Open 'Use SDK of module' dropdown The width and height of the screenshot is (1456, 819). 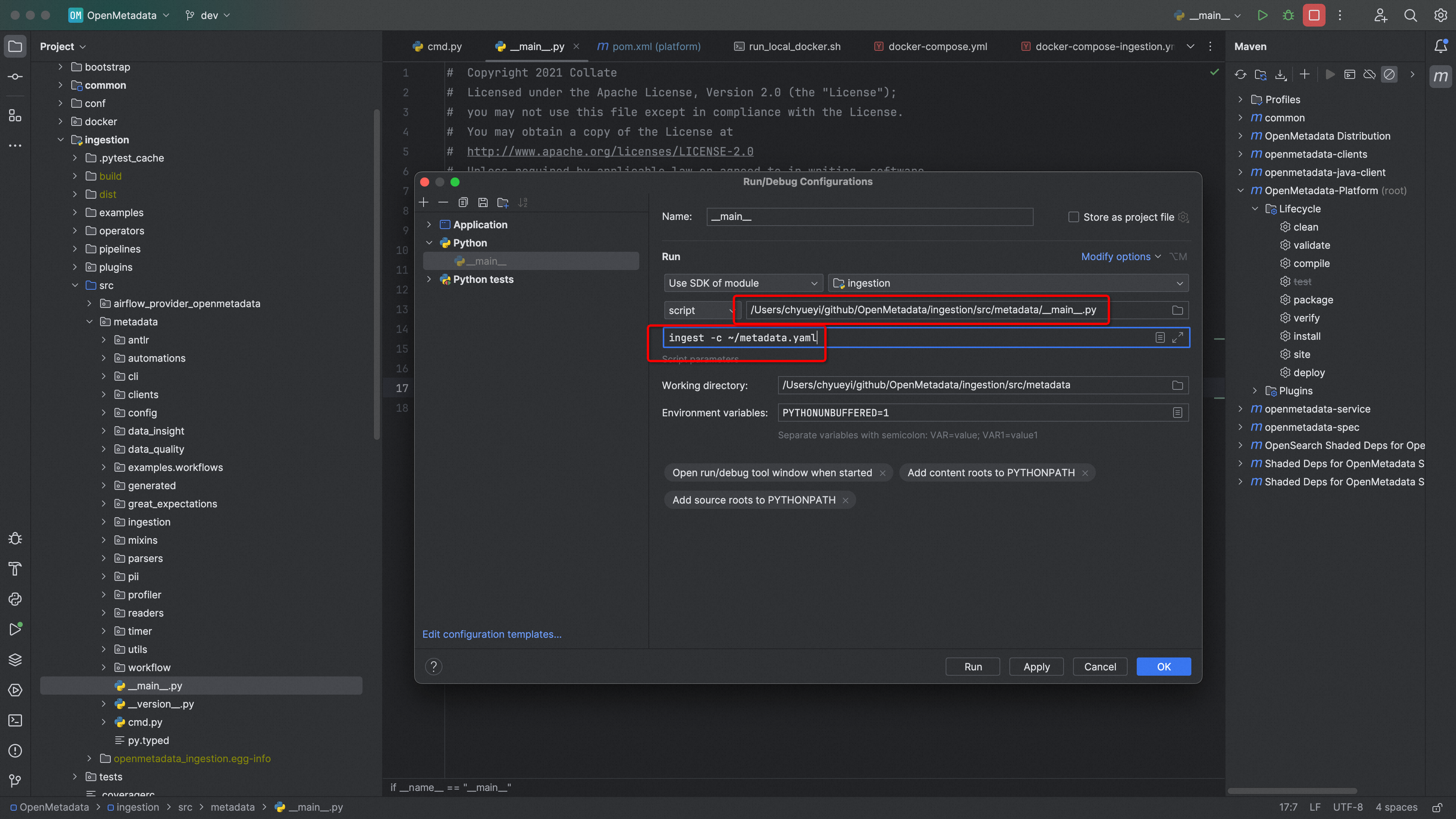743,283
